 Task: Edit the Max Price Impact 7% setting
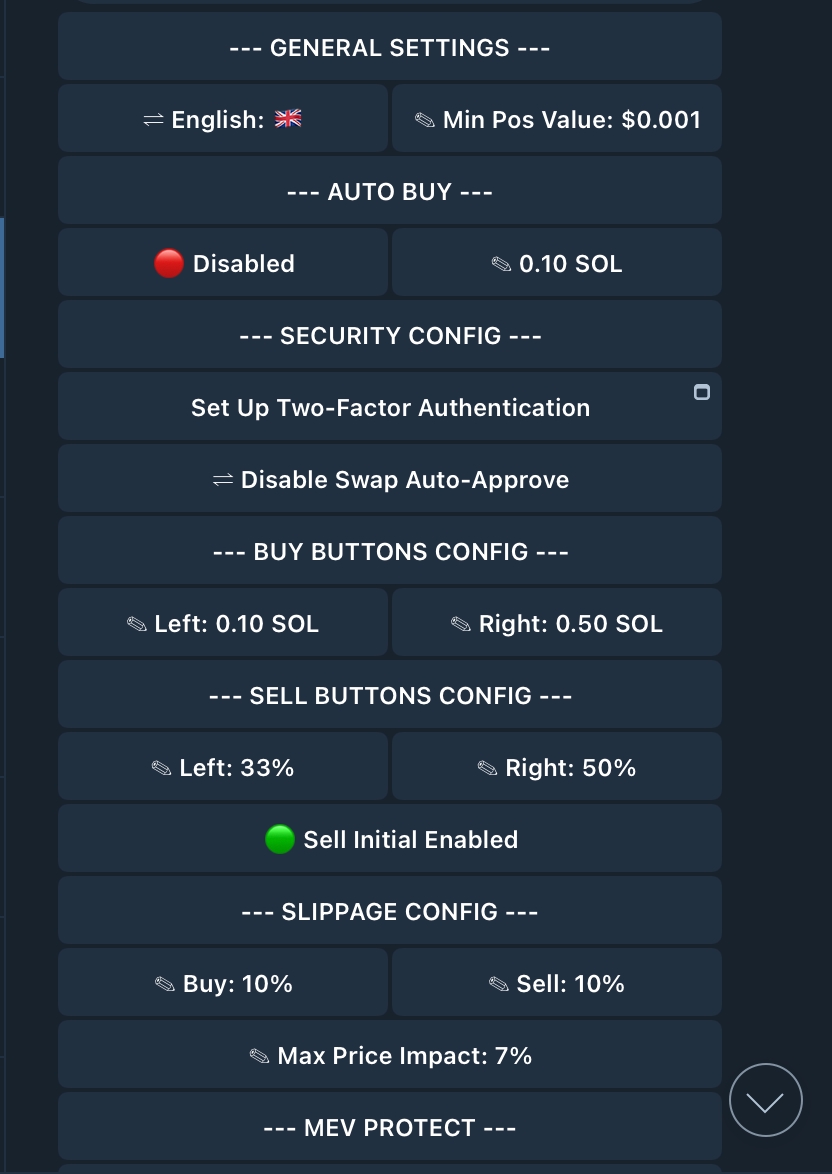(390, 1055)
